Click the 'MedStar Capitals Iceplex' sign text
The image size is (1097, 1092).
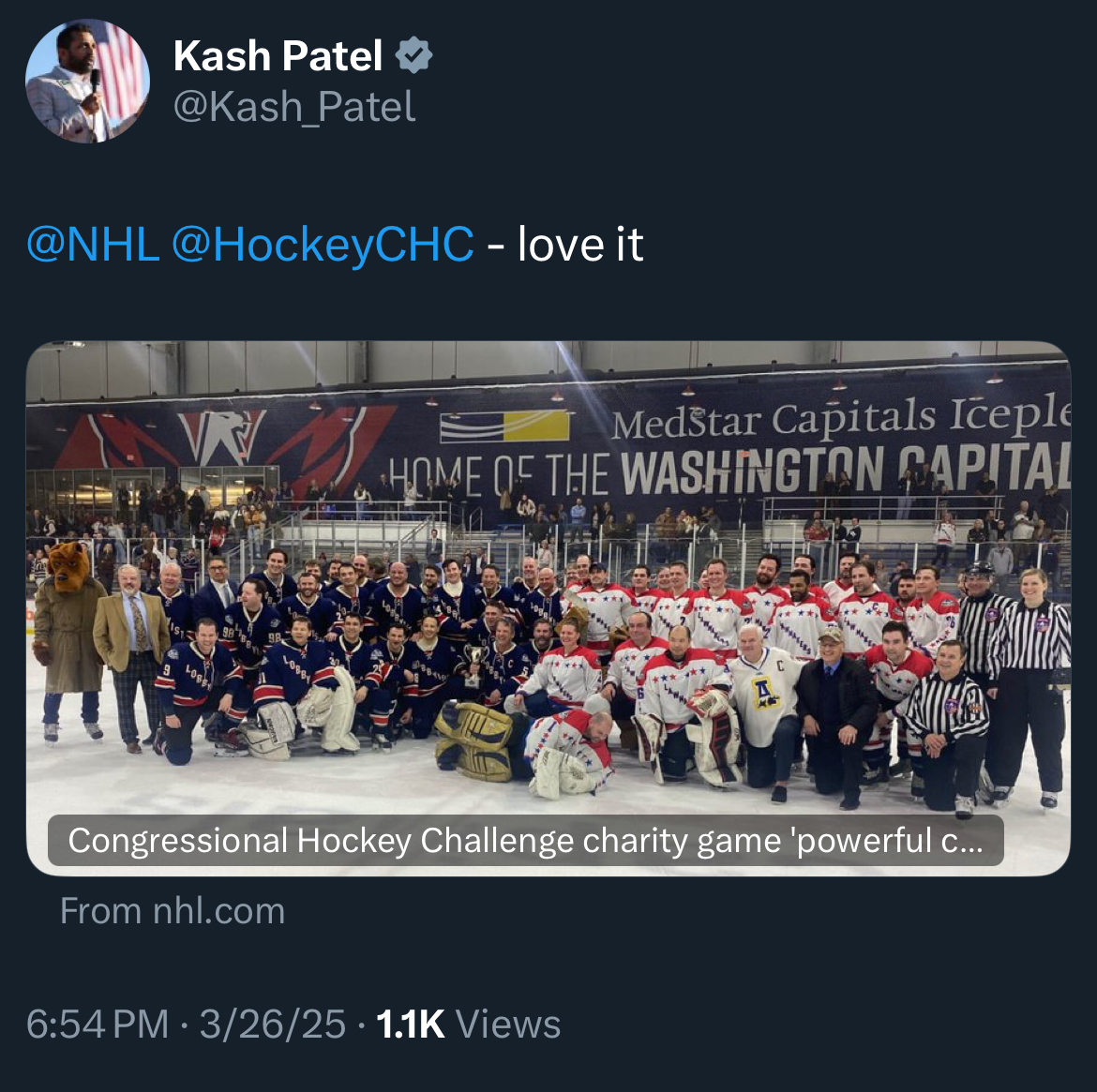[x=841, y=416]
